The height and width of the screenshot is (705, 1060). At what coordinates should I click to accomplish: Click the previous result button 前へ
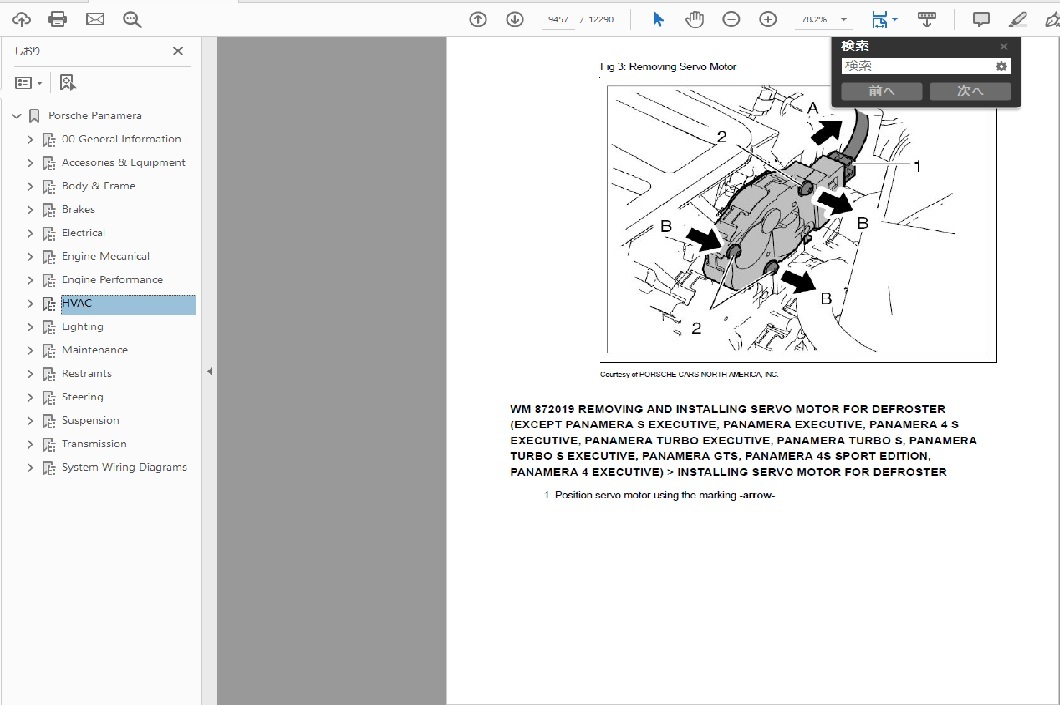(882, 91)
